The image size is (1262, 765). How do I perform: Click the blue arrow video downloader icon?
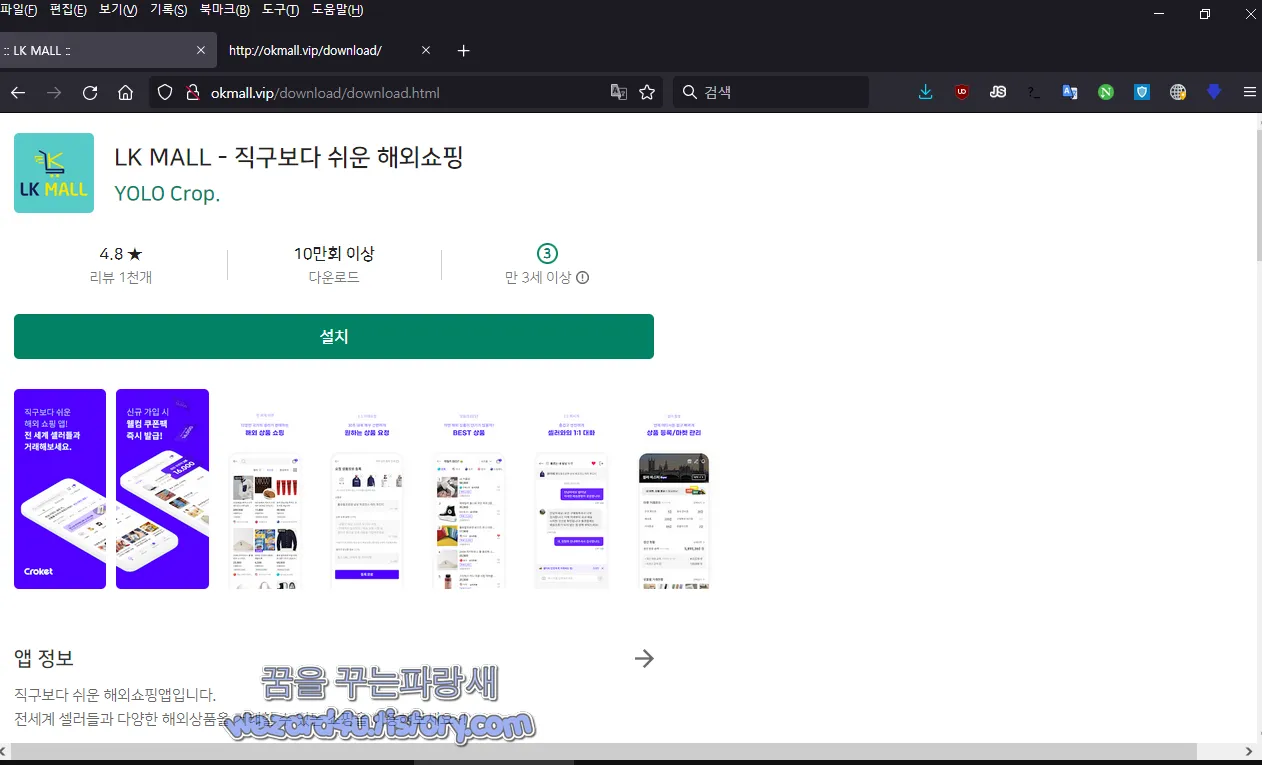coord(1212,92)
